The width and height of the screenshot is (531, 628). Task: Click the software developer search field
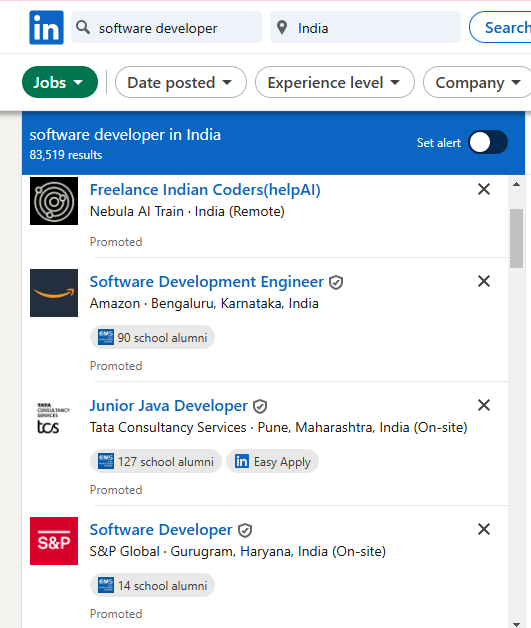coord(166,28)
